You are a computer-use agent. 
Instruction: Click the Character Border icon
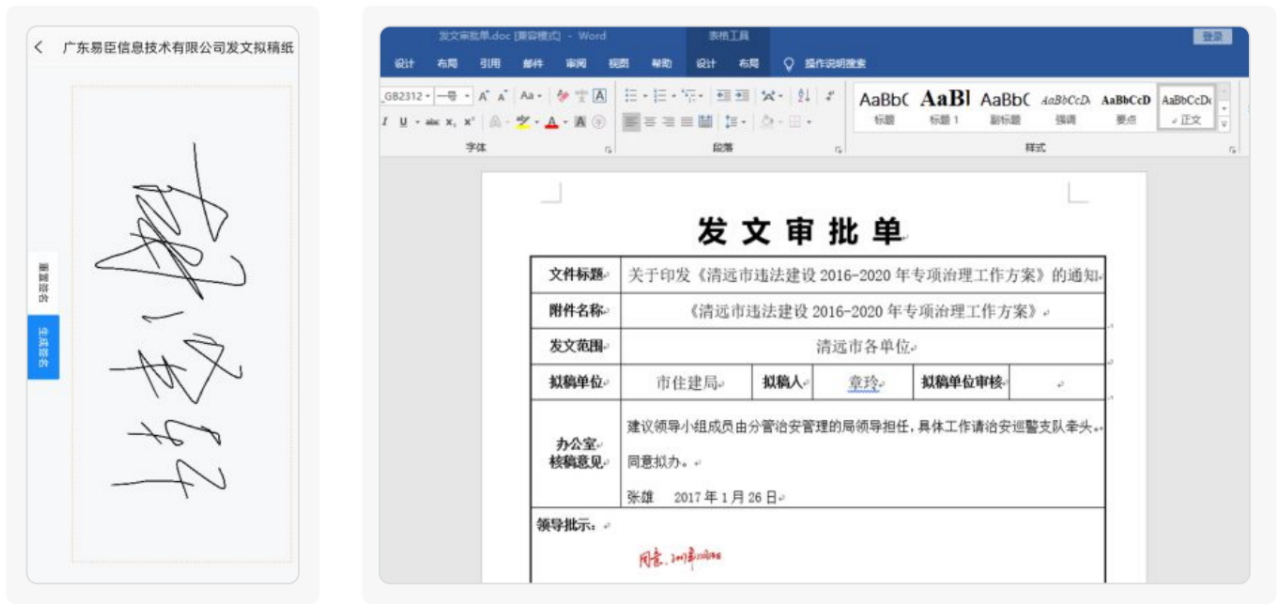(600, 96)
